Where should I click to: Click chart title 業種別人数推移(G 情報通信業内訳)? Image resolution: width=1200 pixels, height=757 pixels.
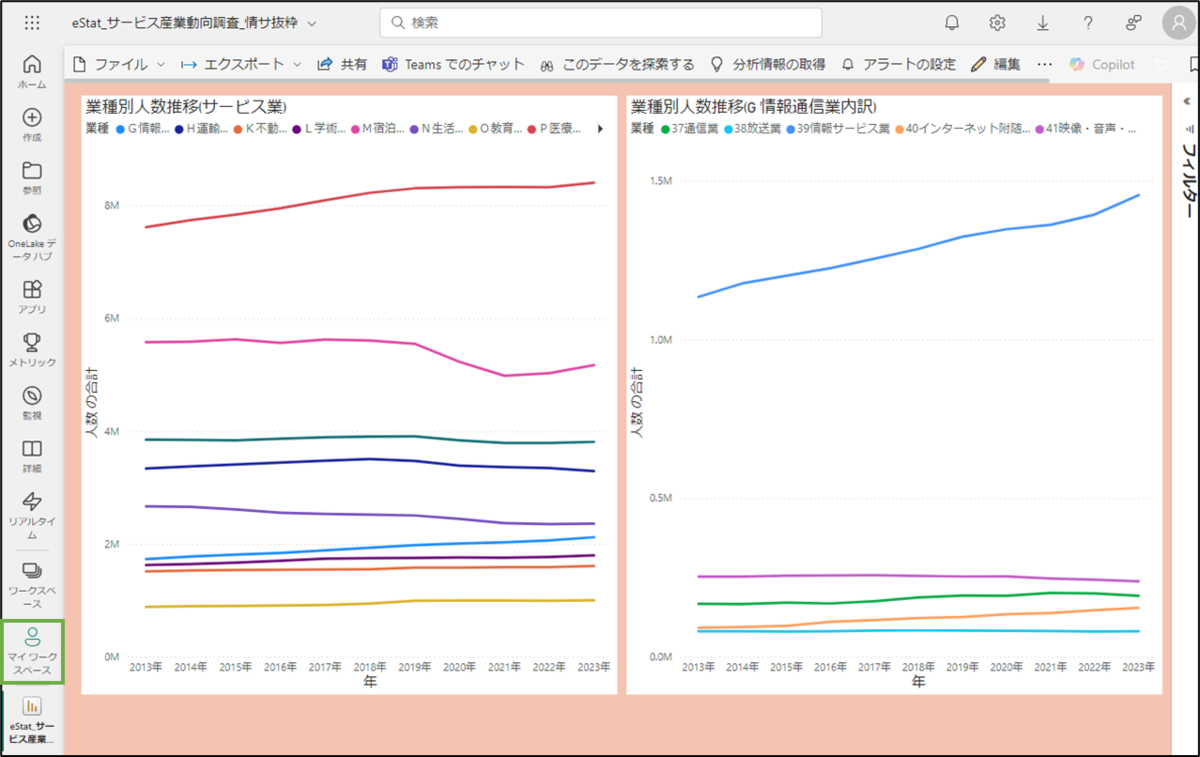pos(755,106)
